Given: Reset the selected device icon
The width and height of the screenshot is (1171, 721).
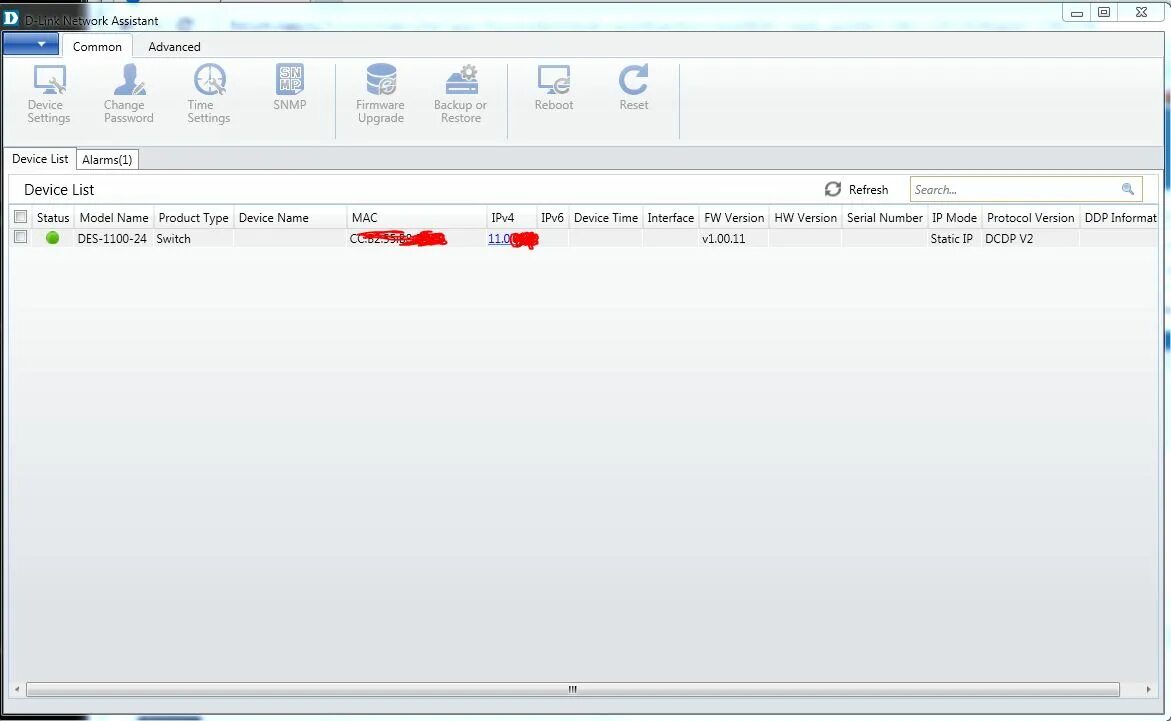Looking at the screenshot, I should click(x=633, y=87).
